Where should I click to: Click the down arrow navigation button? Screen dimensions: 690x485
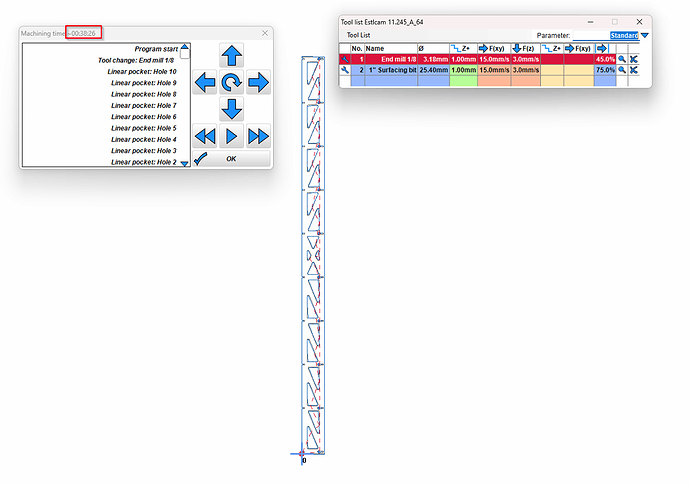click(x=231, y=109)
